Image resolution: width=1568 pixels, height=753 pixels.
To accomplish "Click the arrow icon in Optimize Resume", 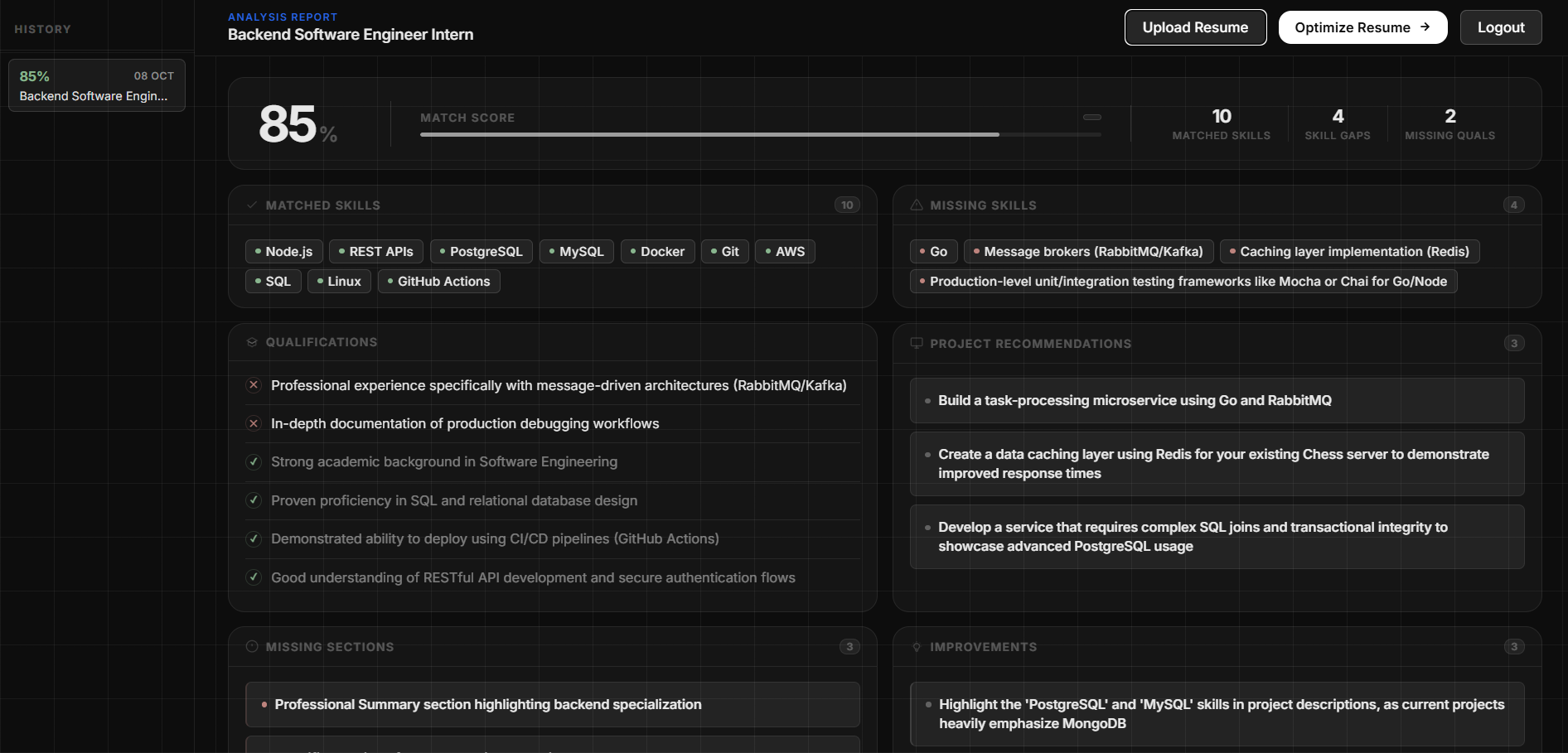I will [1425, 27].
